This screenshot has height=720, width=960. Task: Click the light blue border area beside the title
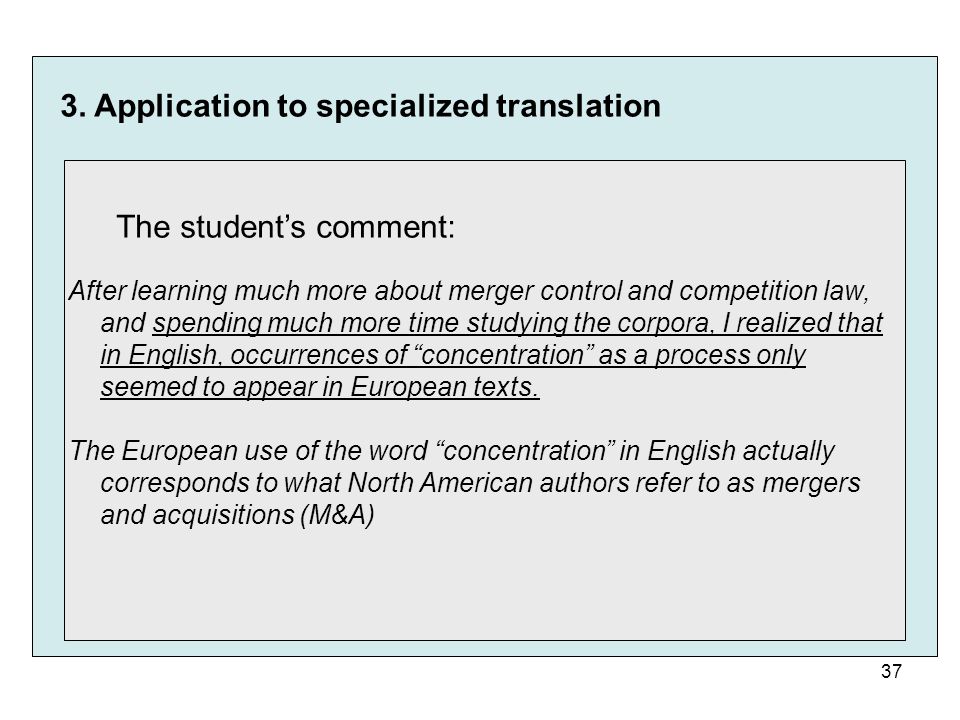tap(796, 107)
